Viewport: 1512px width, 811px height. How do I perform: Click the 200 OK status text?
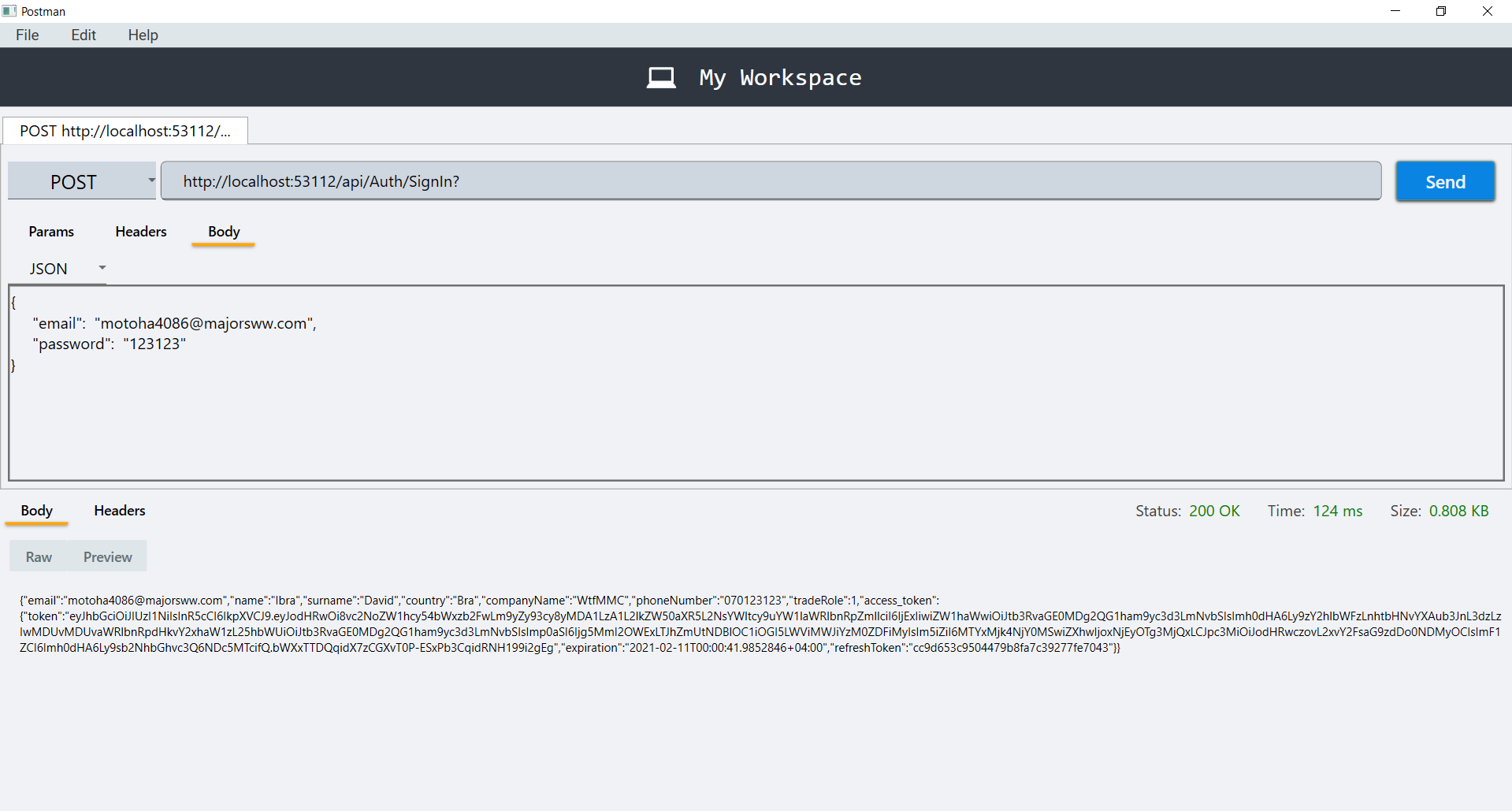1213,510
